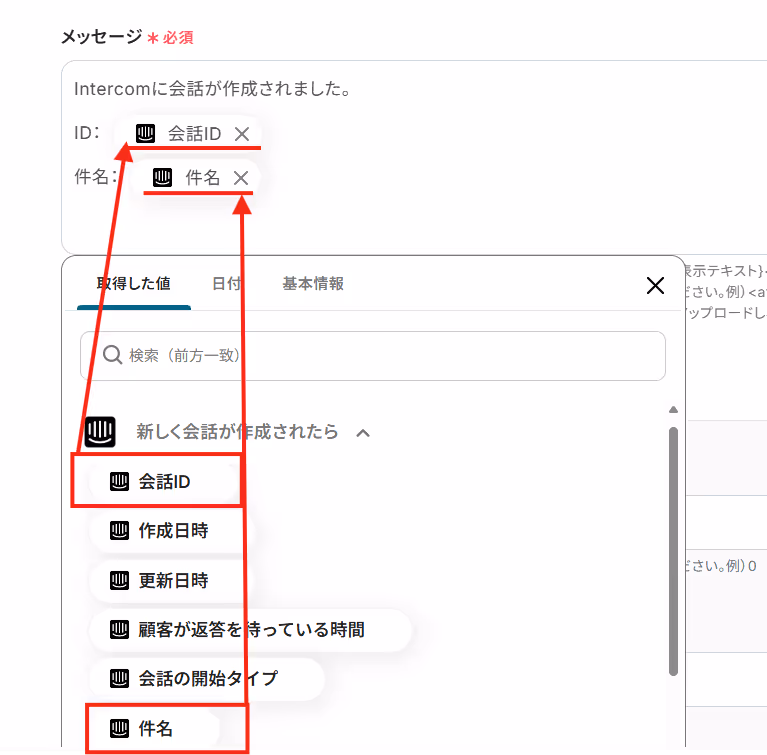Image resolution: width=767 pixels, height=755 pixels.
Task: Click the メッセージ field label
Action: coord(102,37)
